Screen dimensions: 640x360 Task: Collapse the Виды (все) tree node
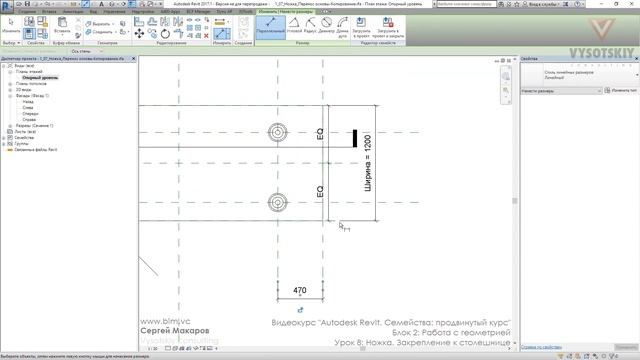point(4,66)
